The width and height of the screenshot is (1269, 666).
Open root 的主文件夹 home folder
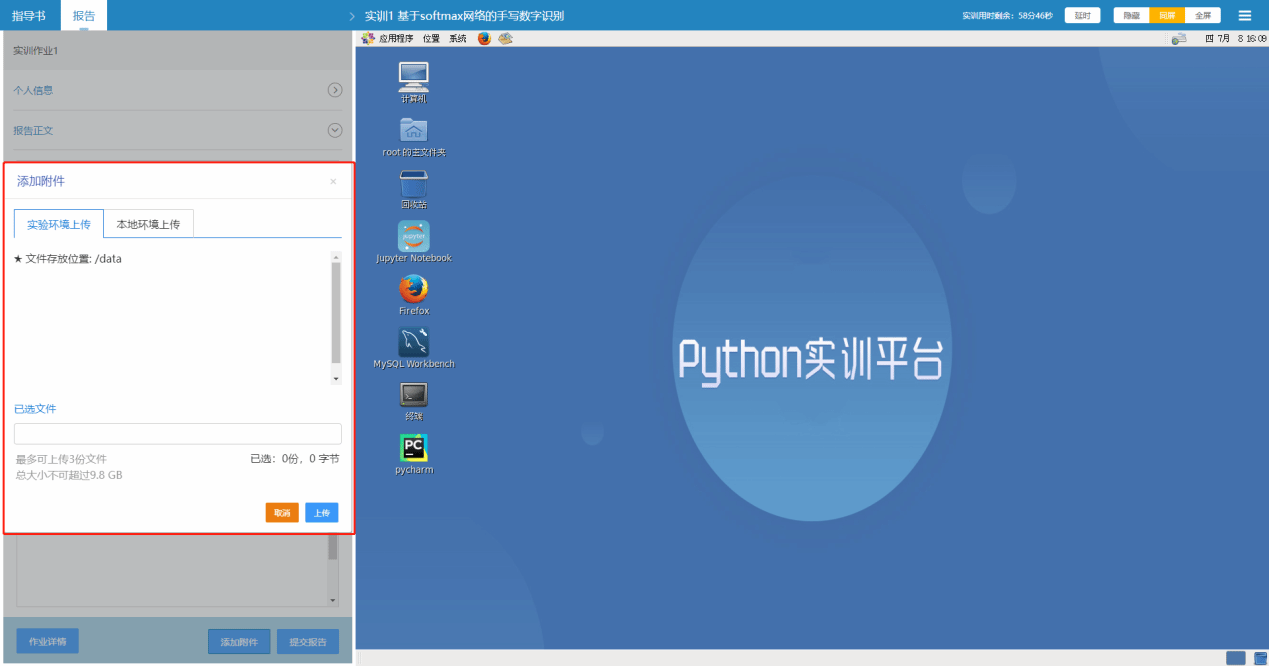(x=414, y=131)
